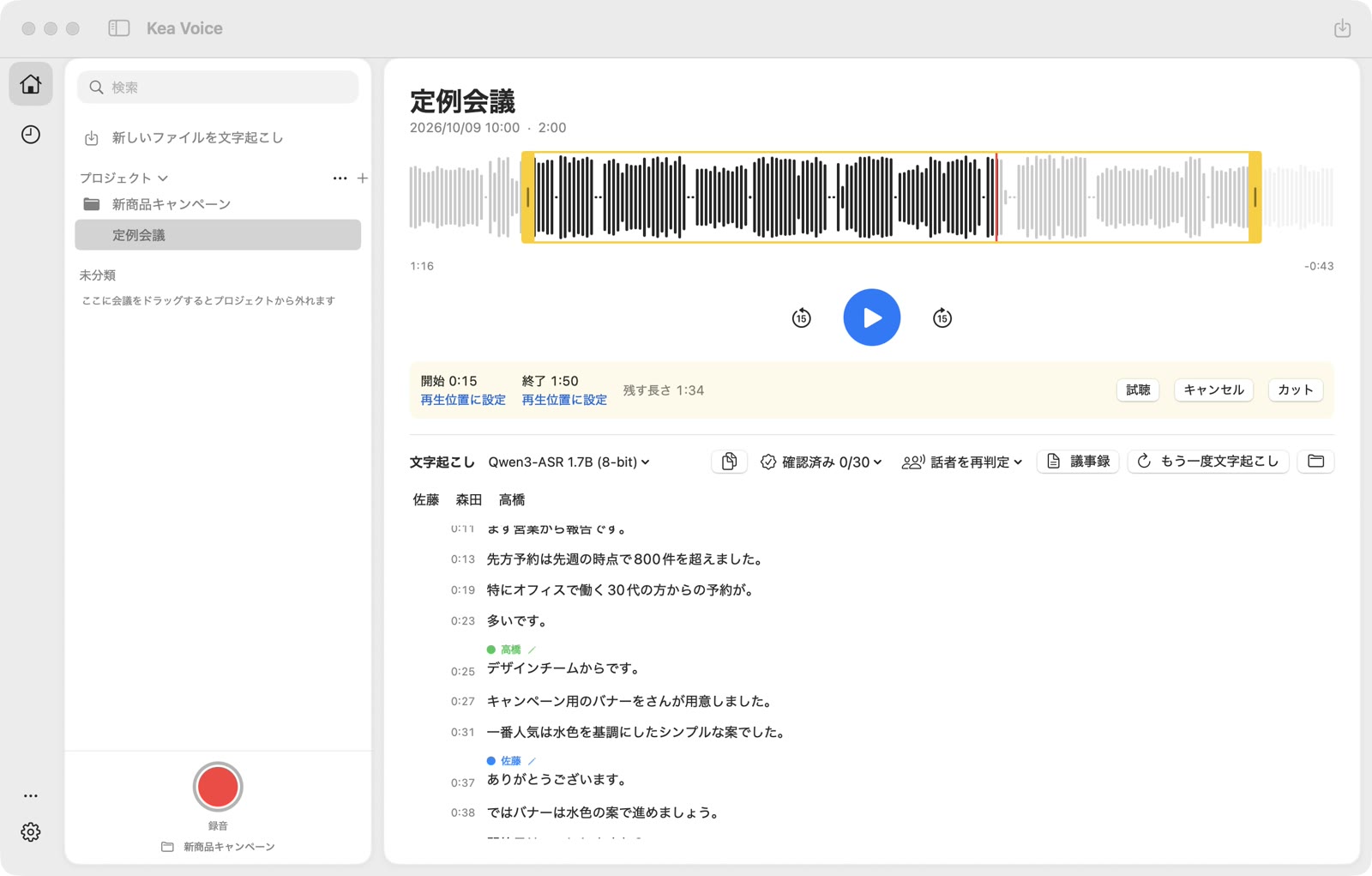The width and height of the screenshot is (1372, 876).
Task: Click the line ではバナーは水色の案で進めましょう。
Action: pyautogui.click(x=603, y=813)
